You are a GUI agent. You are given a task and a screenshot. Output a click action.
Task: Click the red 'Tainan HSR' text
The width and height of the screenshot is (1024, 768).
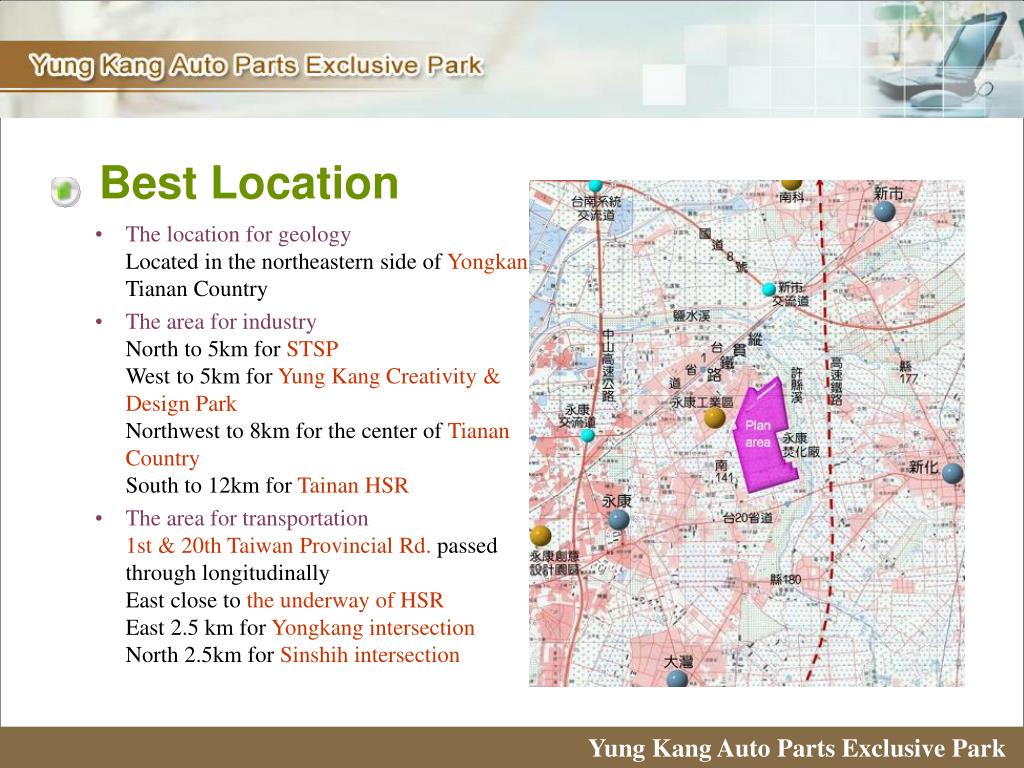point(353,486)
